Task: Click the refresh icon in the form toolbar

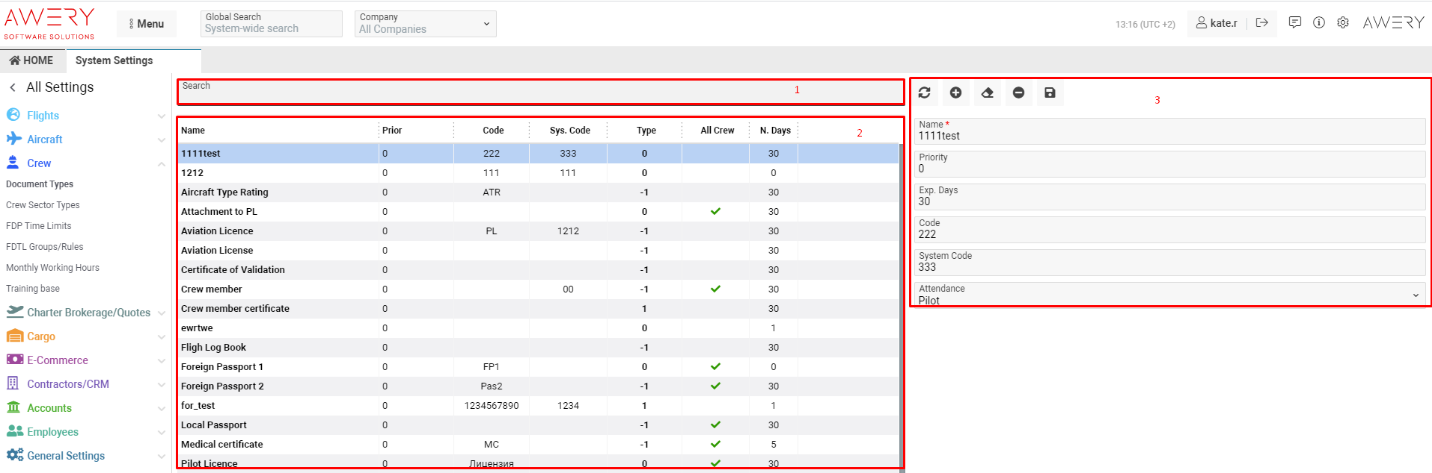Action: pos(924,93)
